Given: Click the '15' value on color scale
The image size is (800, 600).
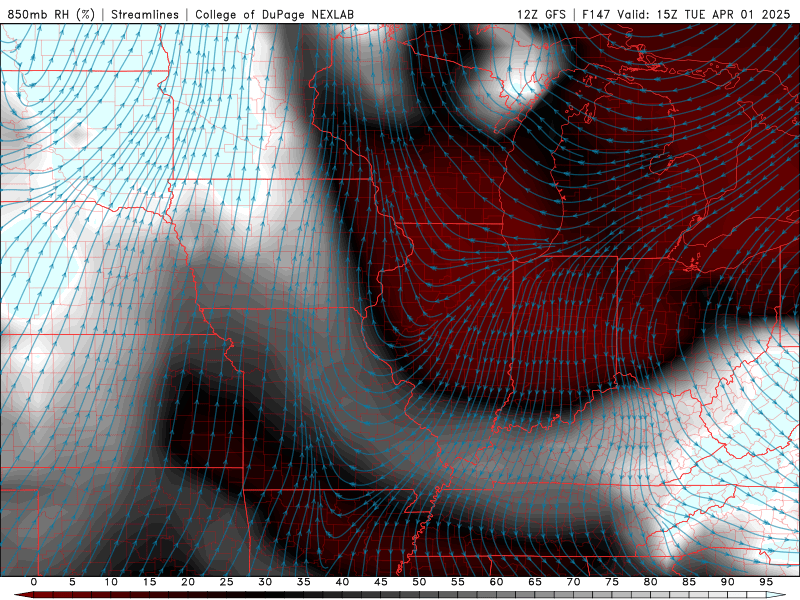Looking at the screenshot, I should coord(149,582).
